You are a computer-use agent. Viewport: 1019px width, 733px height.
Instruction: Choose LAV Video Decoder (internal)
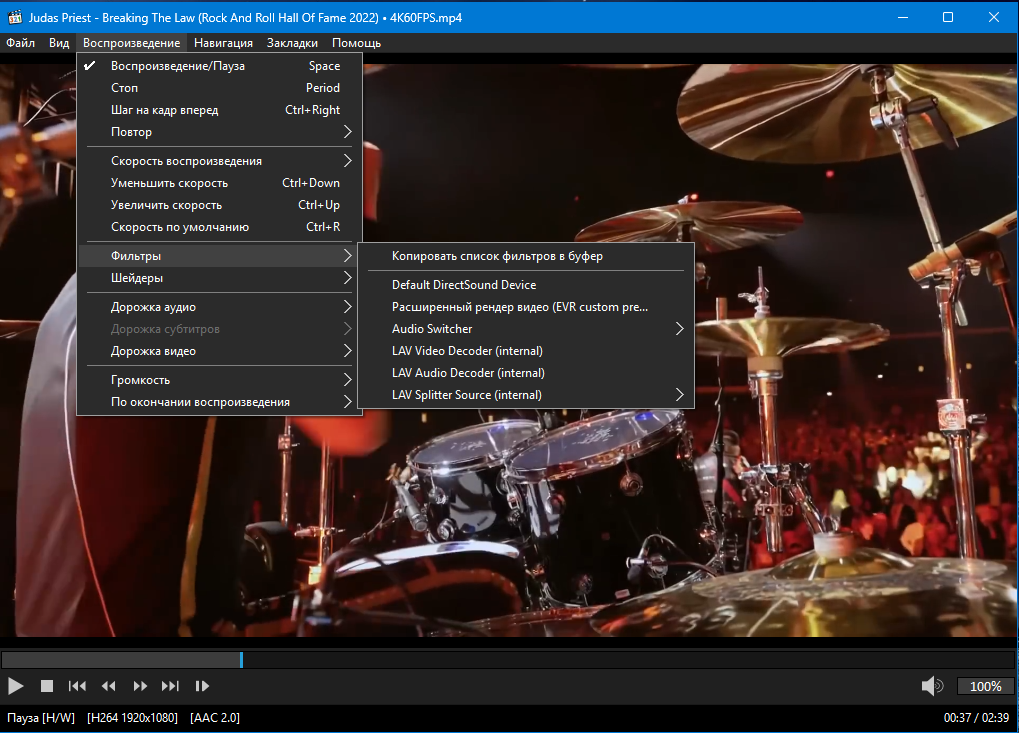point(467,351)
